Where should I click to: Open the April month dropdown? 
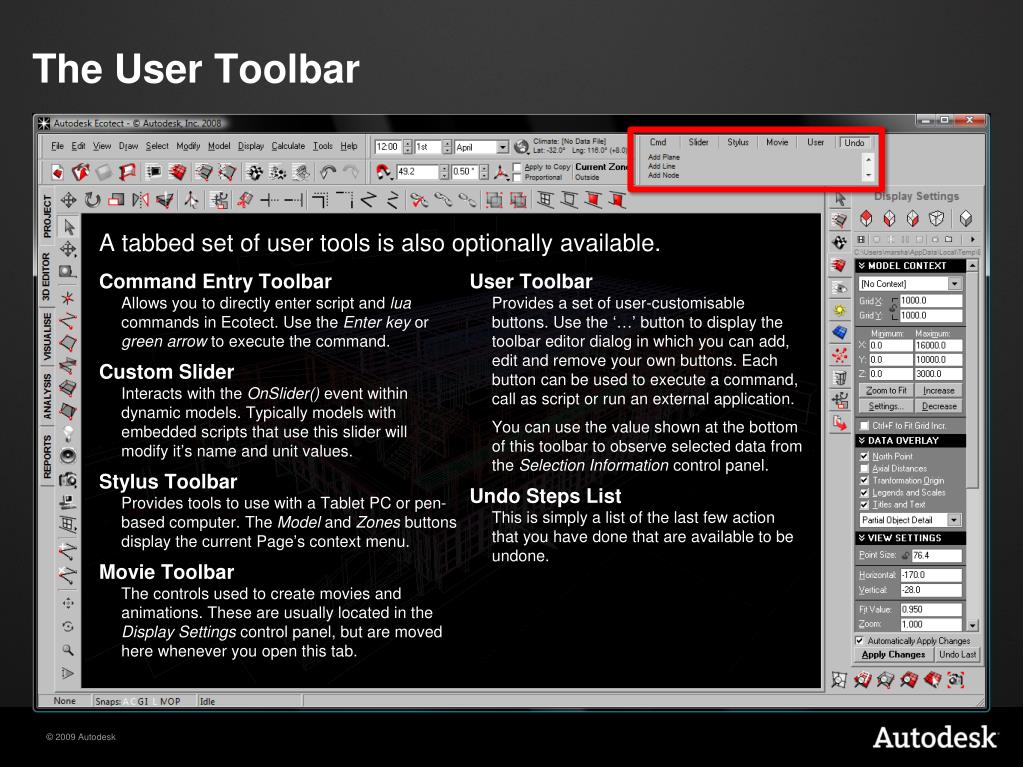tap(502, 147)
